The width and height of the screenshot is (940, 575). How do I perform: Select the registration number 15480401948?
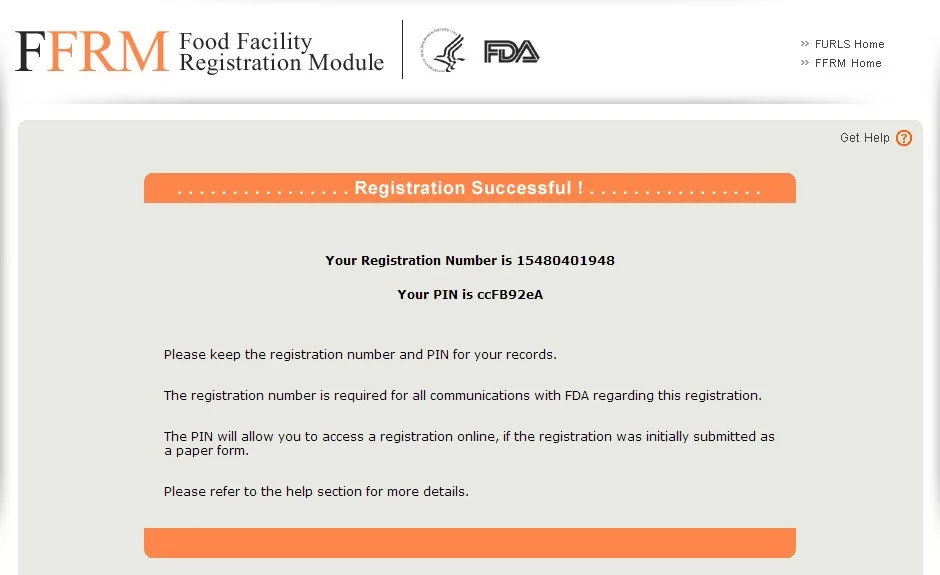pos(565,261)
